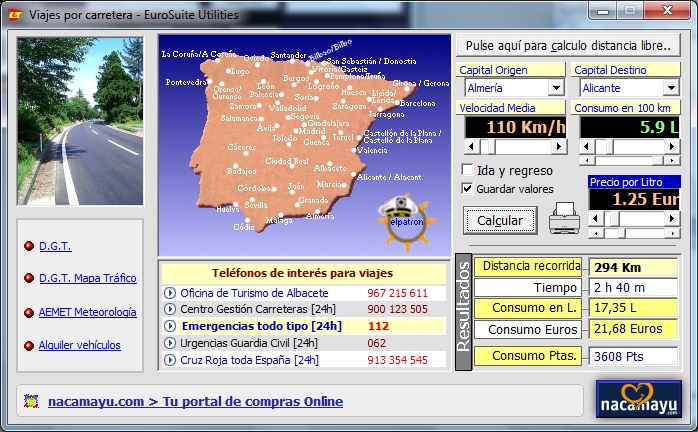
Task: Uncheck the Guardar valores checkbox
Action: pyautogui.click(x=467, y=188)
